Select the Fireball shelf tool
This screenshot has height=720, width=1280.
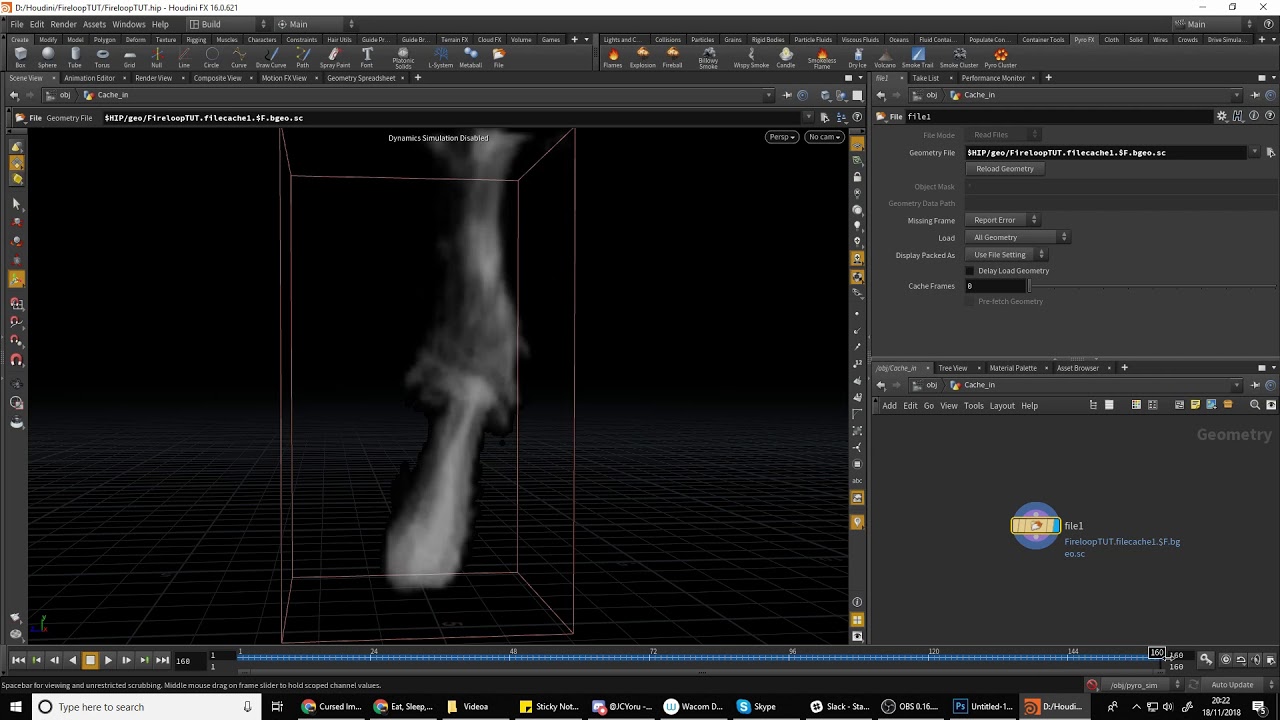coord(672,58)
